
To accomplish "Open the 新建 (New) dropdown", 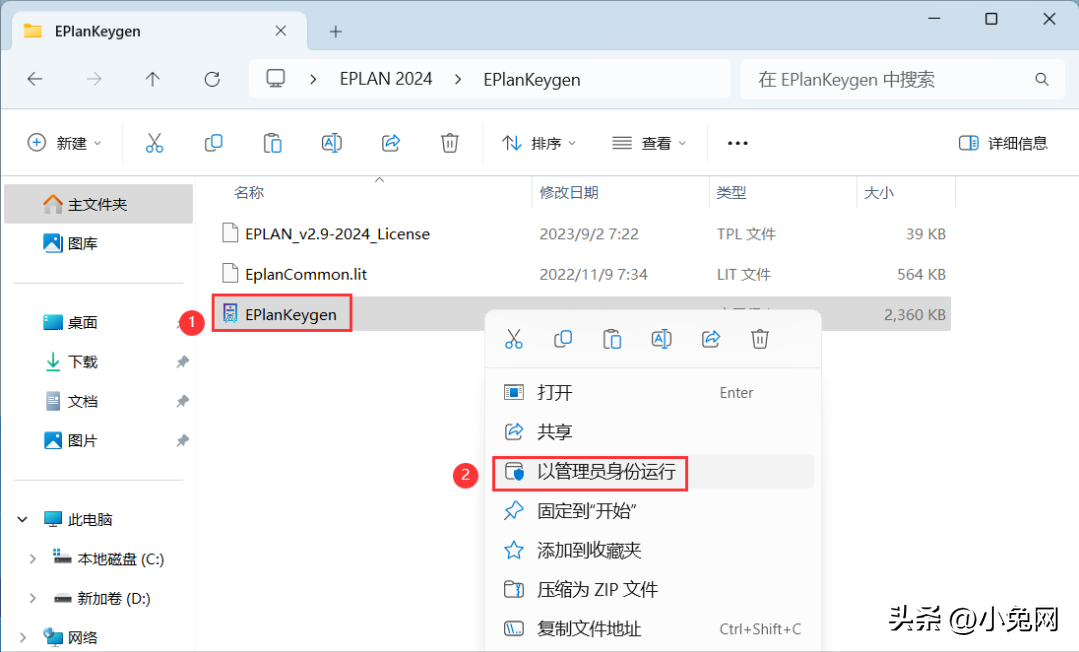I will tap(64, 143).
